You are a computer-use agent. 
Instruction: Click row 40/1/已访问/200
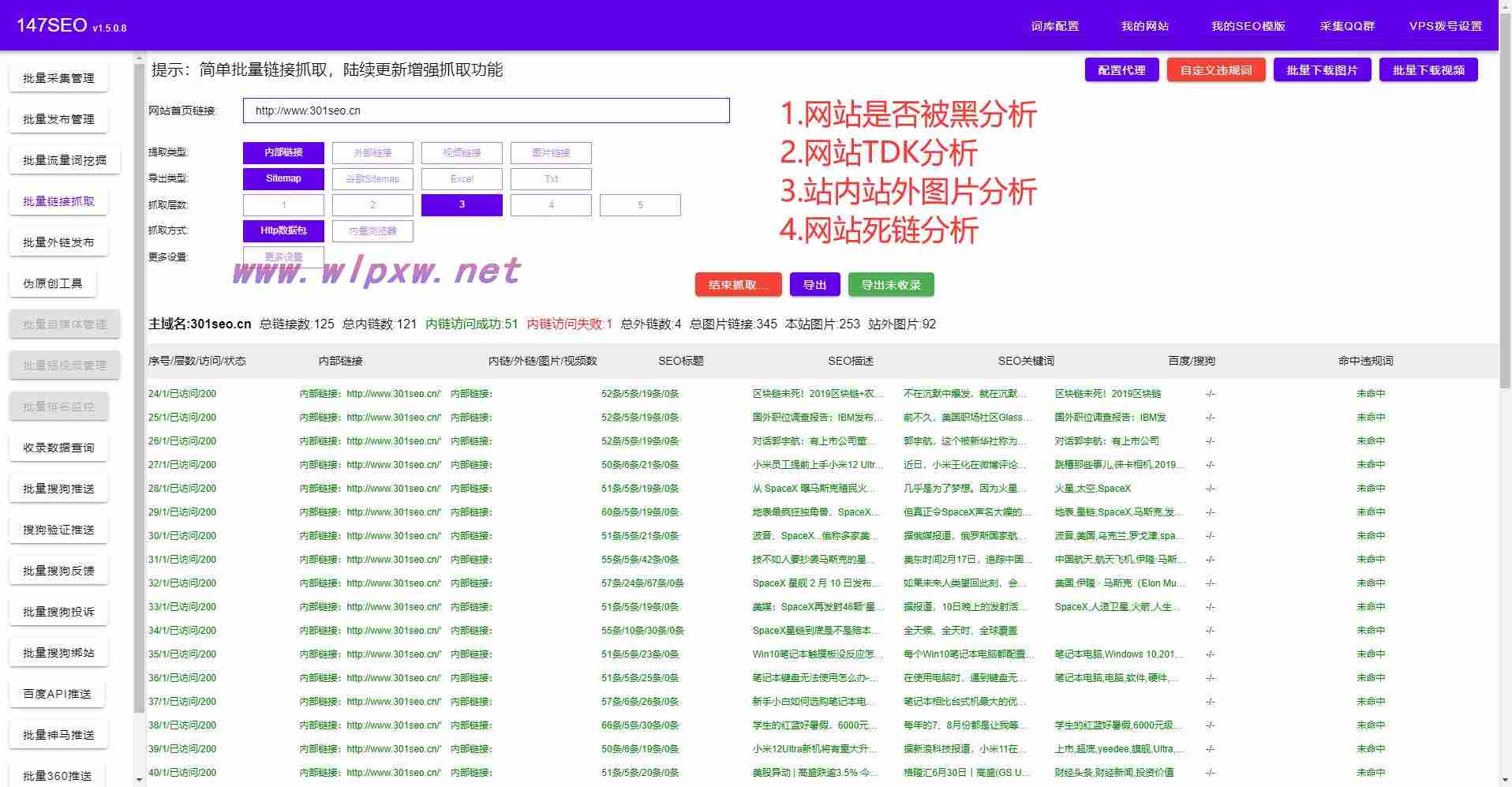(x=182, y=773)
